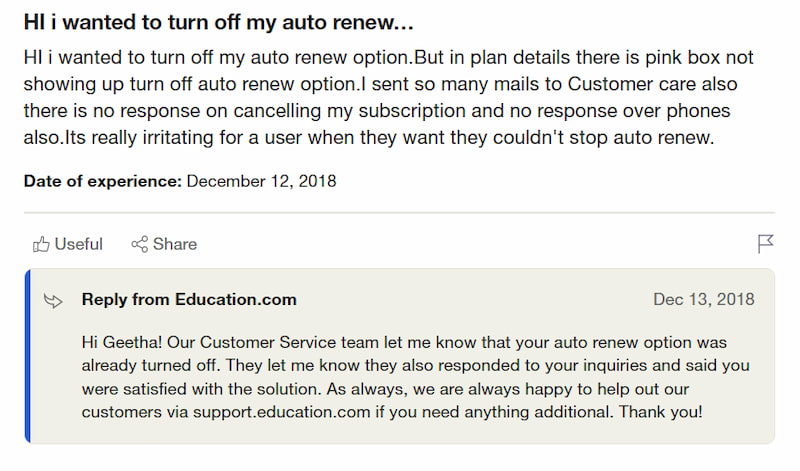Click the 'Reply from Education.com' heading
The image size is (800, 471).
coord(189,299)
